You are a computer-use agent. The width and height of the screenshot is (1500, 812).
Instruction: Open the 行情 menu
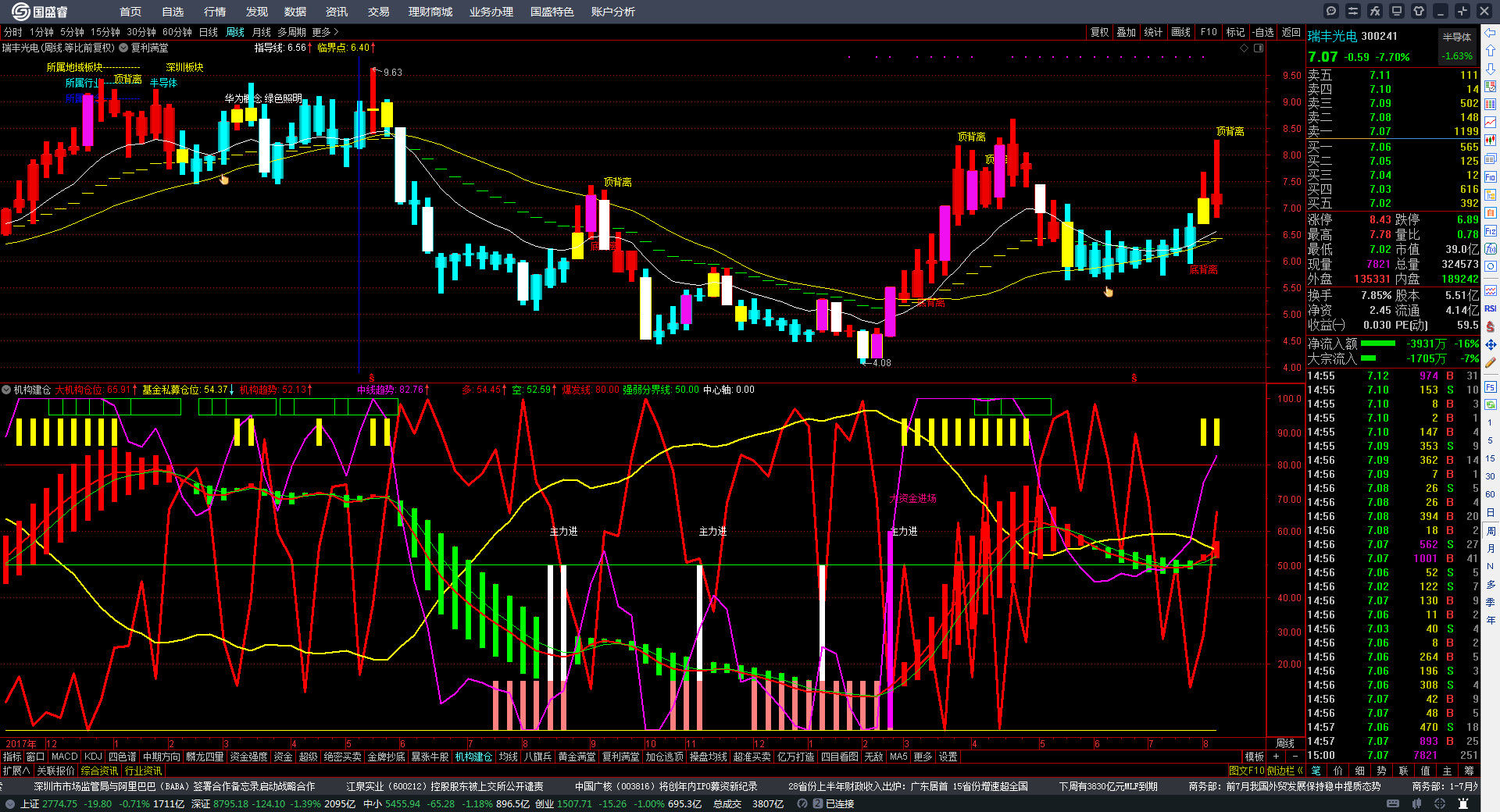(x=214, y=12)
